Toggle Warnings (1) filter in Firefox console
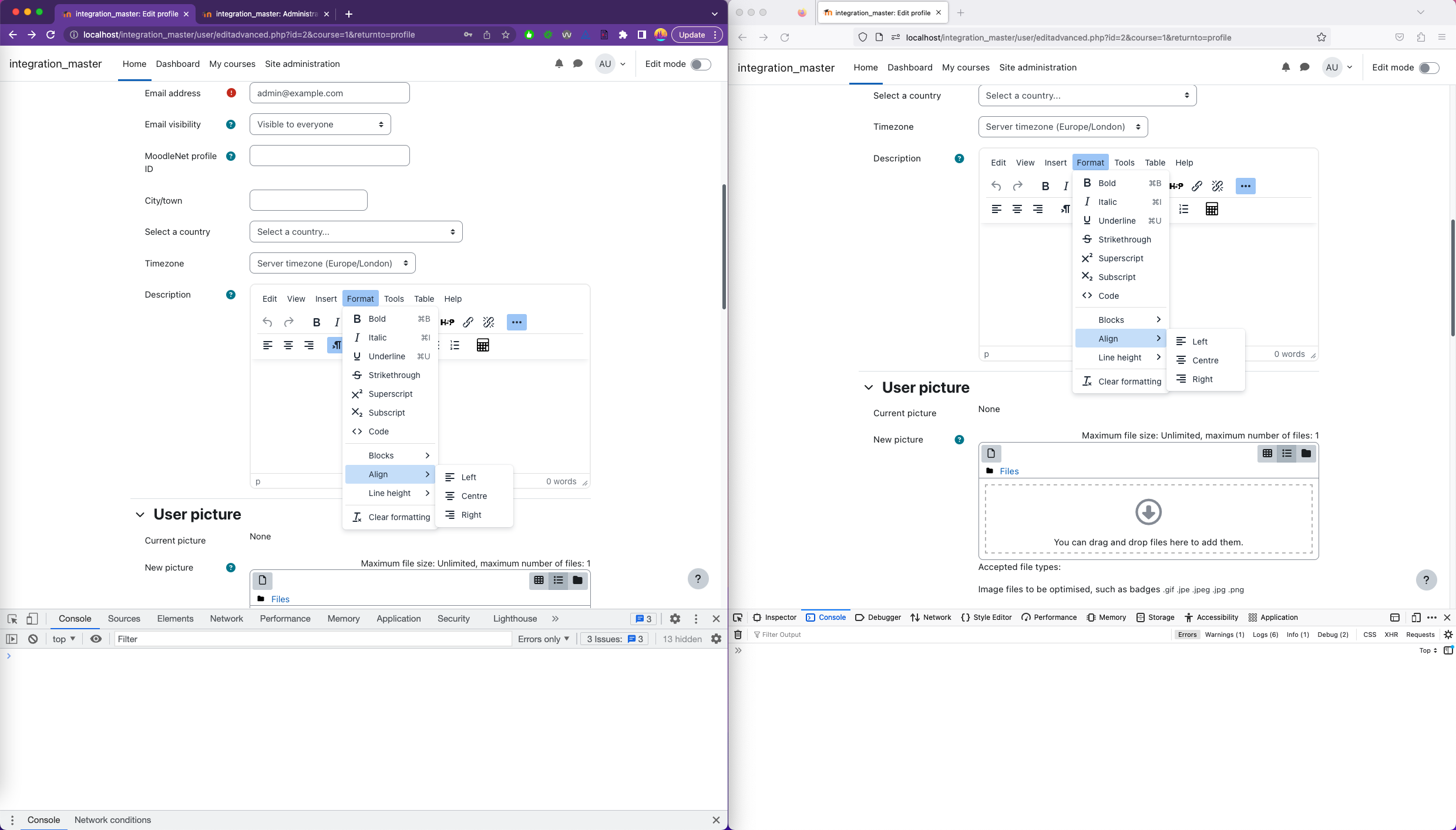 click(x=1225, y=635)
